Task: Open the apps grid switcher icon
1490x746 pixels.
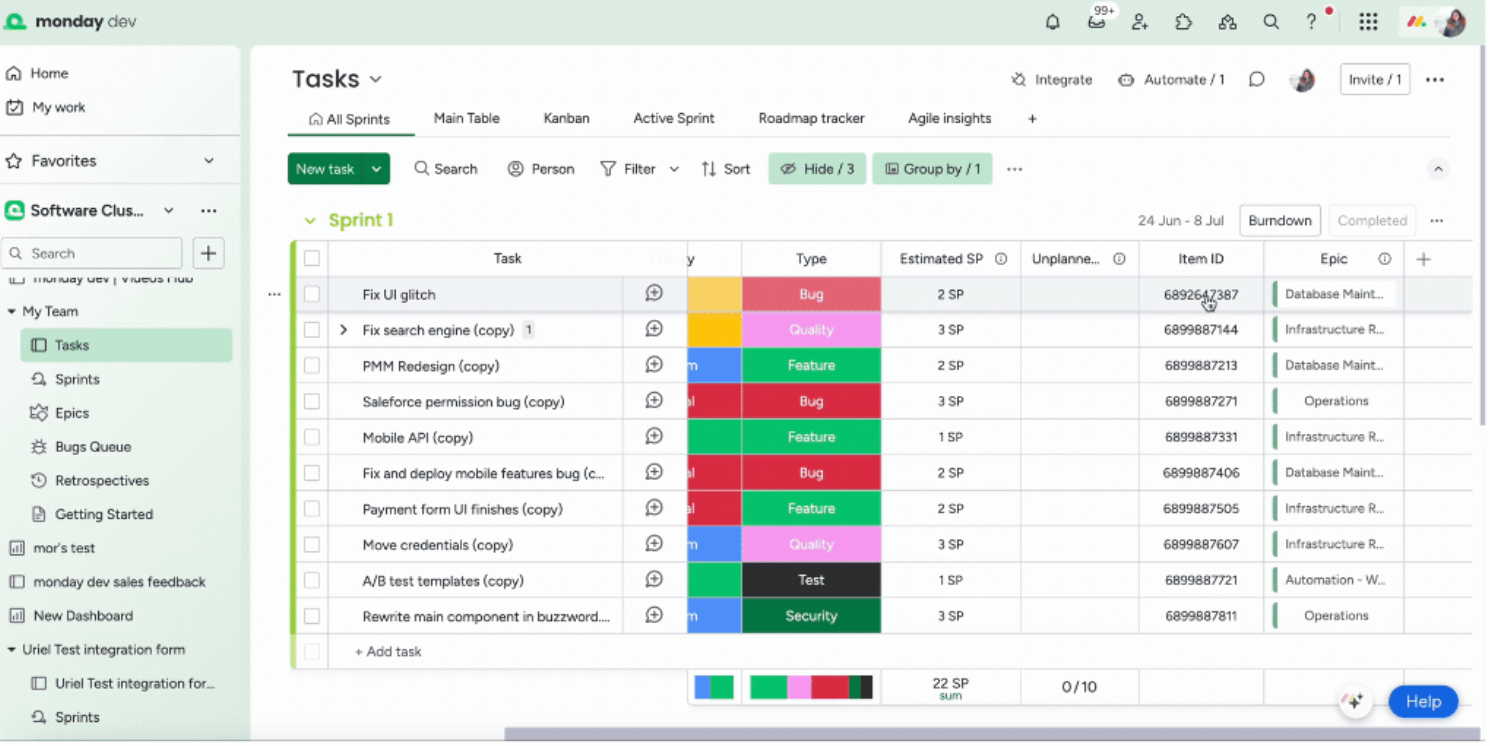Action: coord(1368,22)
